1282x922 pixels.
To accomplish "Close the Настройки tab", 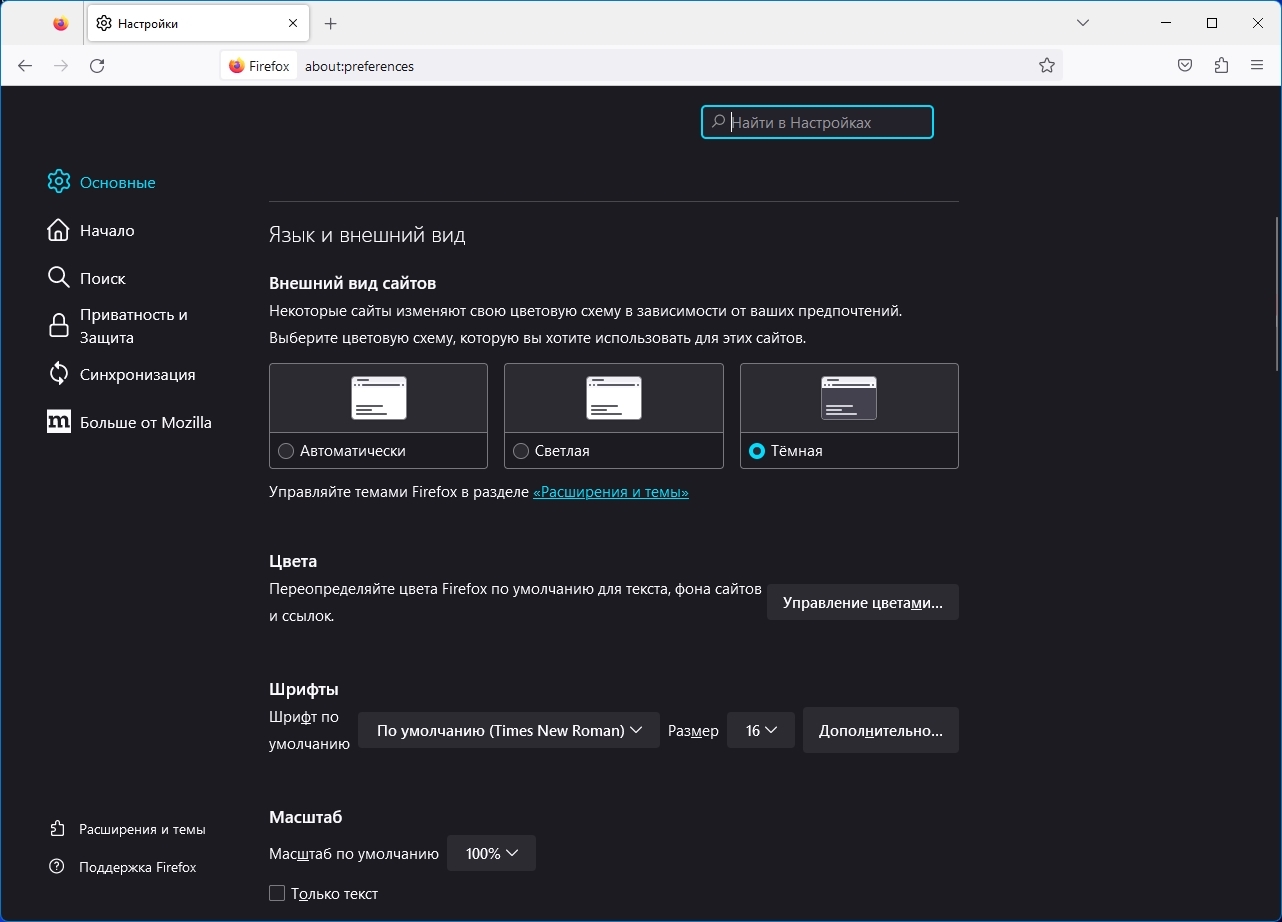I will pyautogui.click(x=293, y=23).
